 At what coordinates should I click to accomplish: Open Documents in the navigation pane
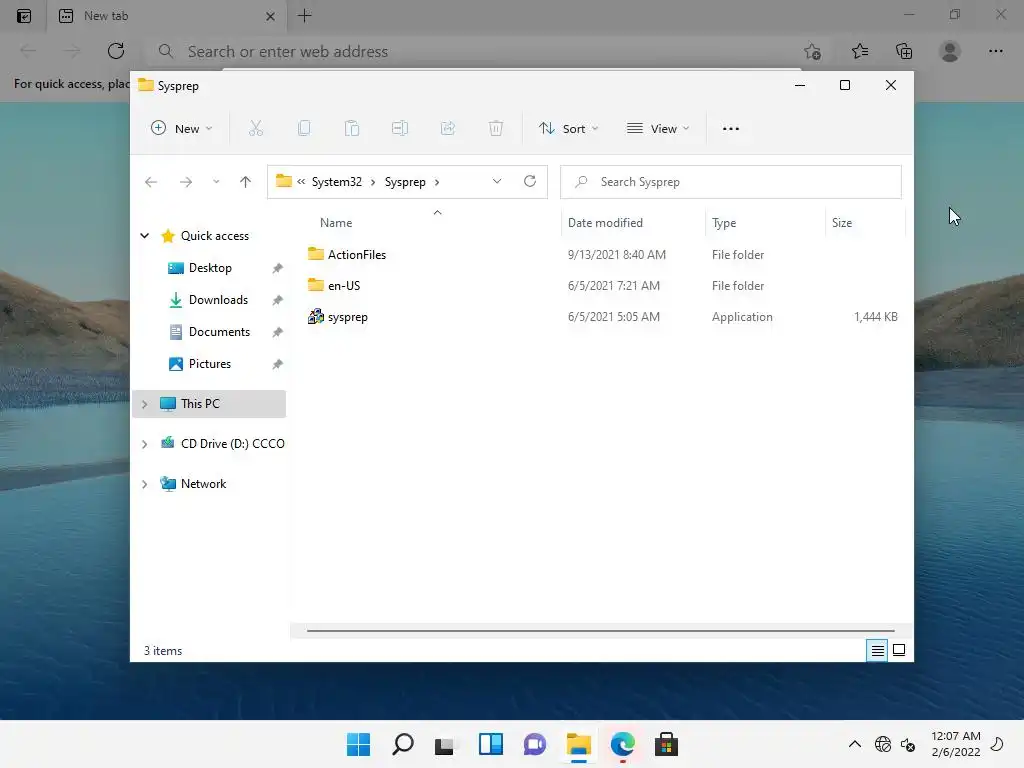coord(219,332)
